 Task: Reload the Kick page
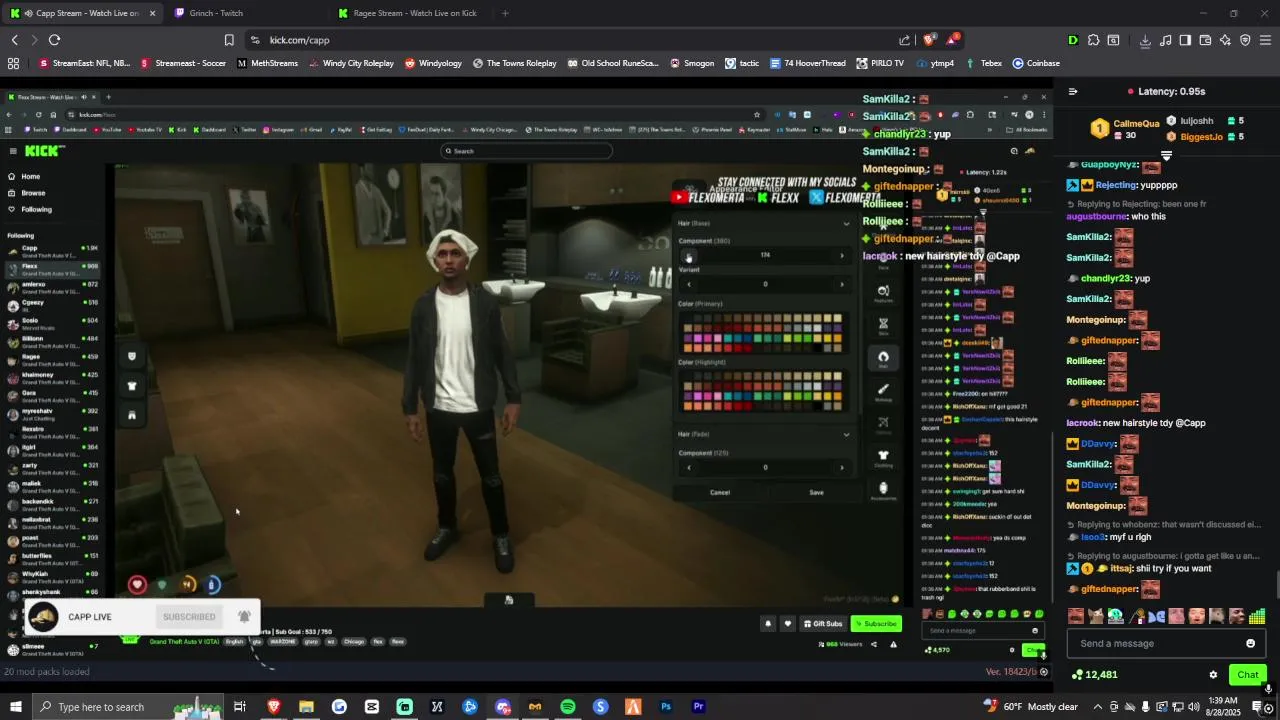pos(54,40)
